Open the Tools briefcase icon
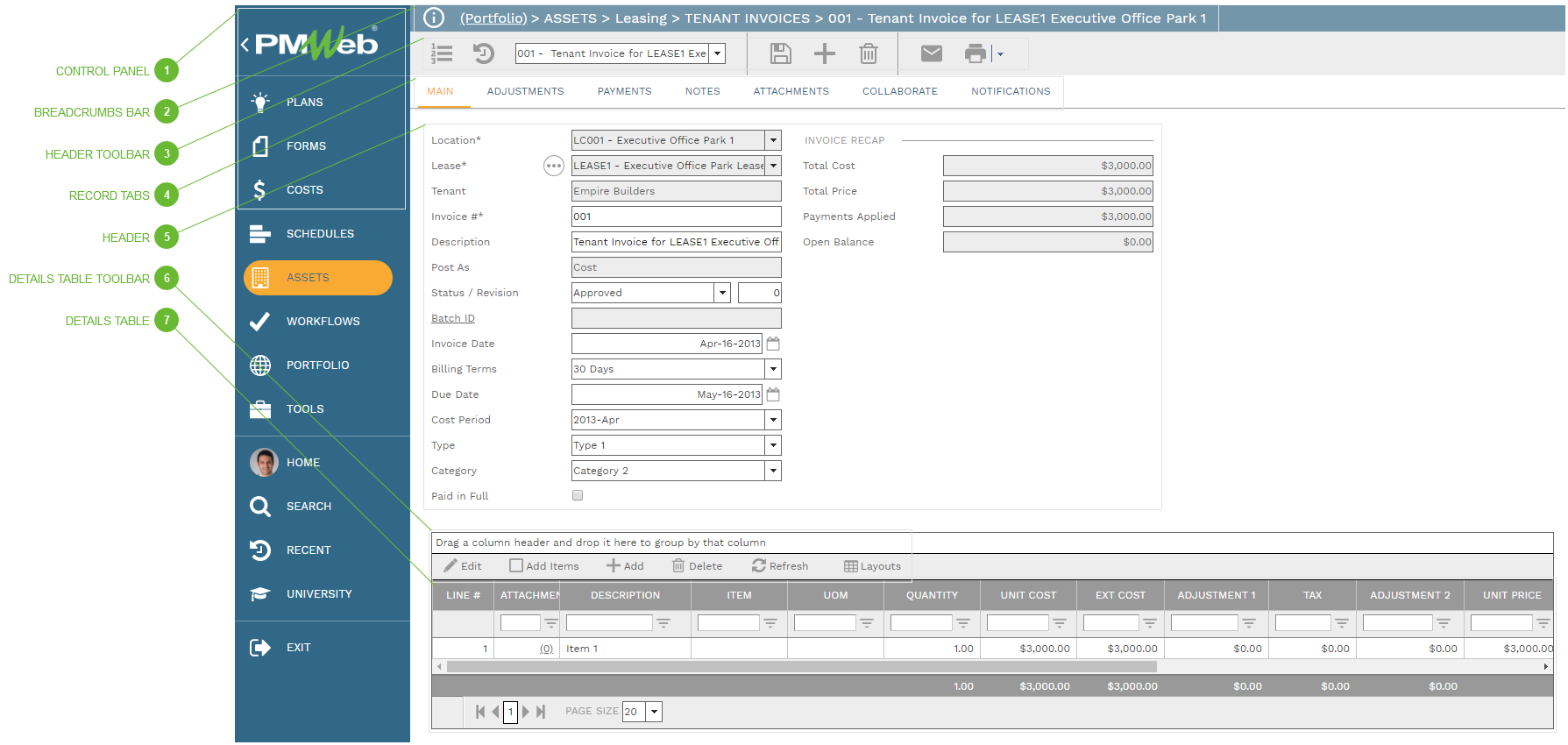 coord(260,409)
